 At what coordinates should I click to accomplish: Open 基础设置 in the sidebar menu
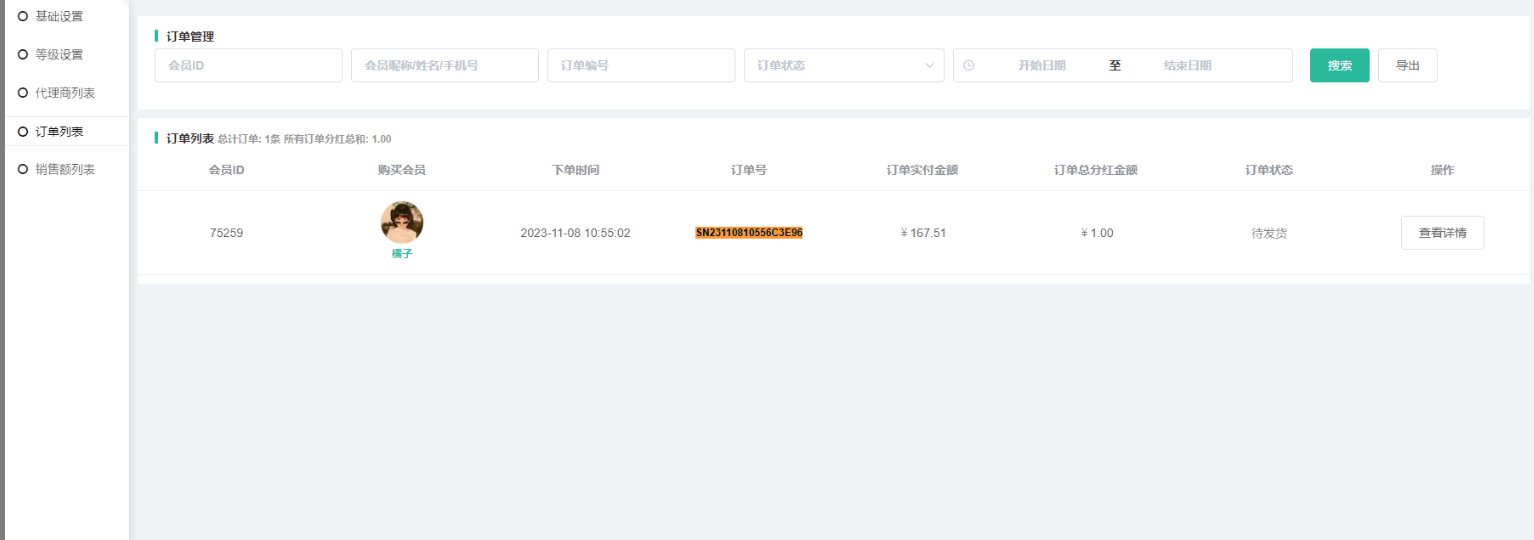tap(59, 16)
